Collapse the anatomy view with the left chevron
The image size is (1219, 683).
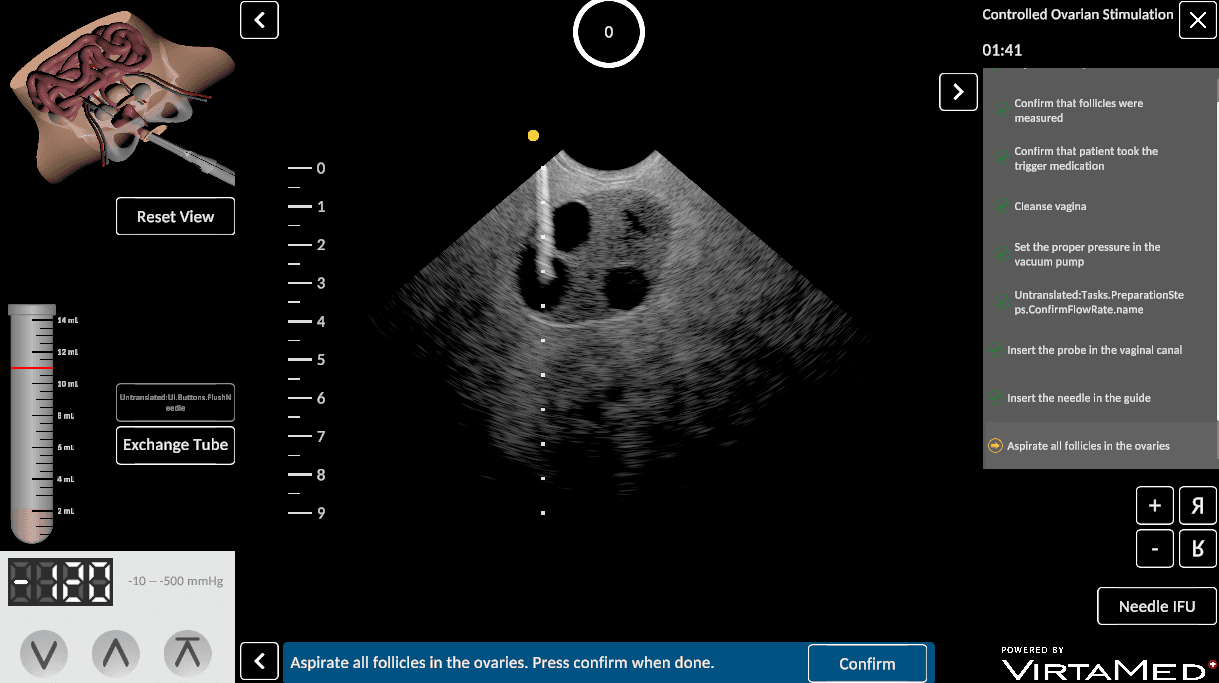(x=259, y=20)
